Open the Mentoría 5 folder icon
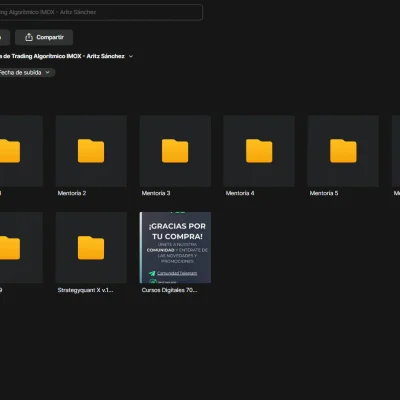Viewport: 400px width, 400px height. [343, 151]
